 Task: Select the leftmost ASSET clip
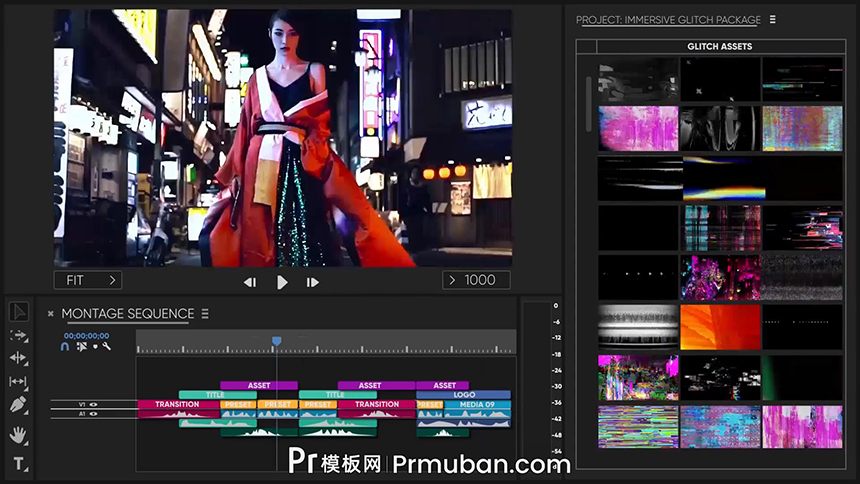coord(259,385)
